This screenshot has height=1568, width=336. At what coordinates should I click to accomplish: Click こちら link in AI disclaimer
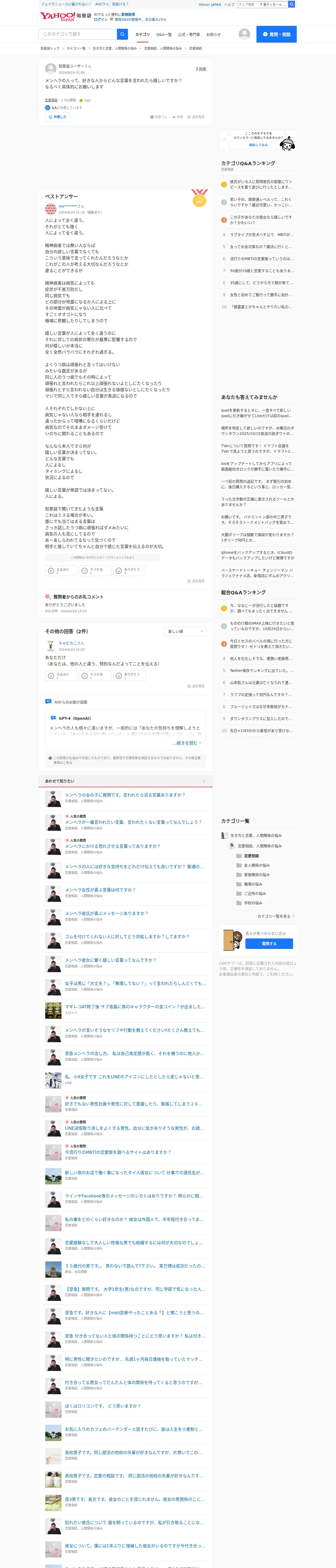click(x=68, y=762)
